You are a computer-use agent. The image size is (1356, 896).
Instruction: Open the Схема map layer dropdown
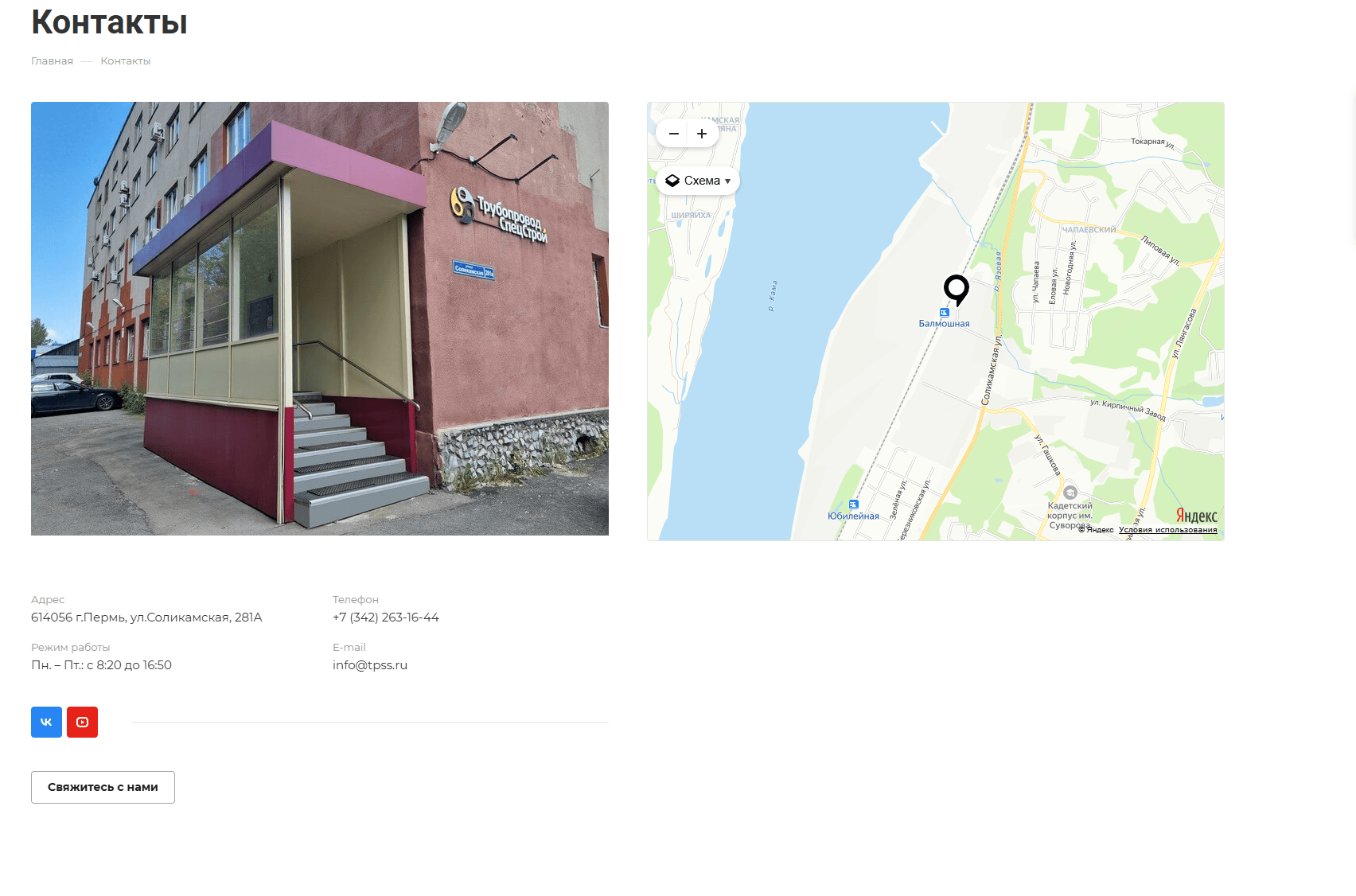click(698, 181)
